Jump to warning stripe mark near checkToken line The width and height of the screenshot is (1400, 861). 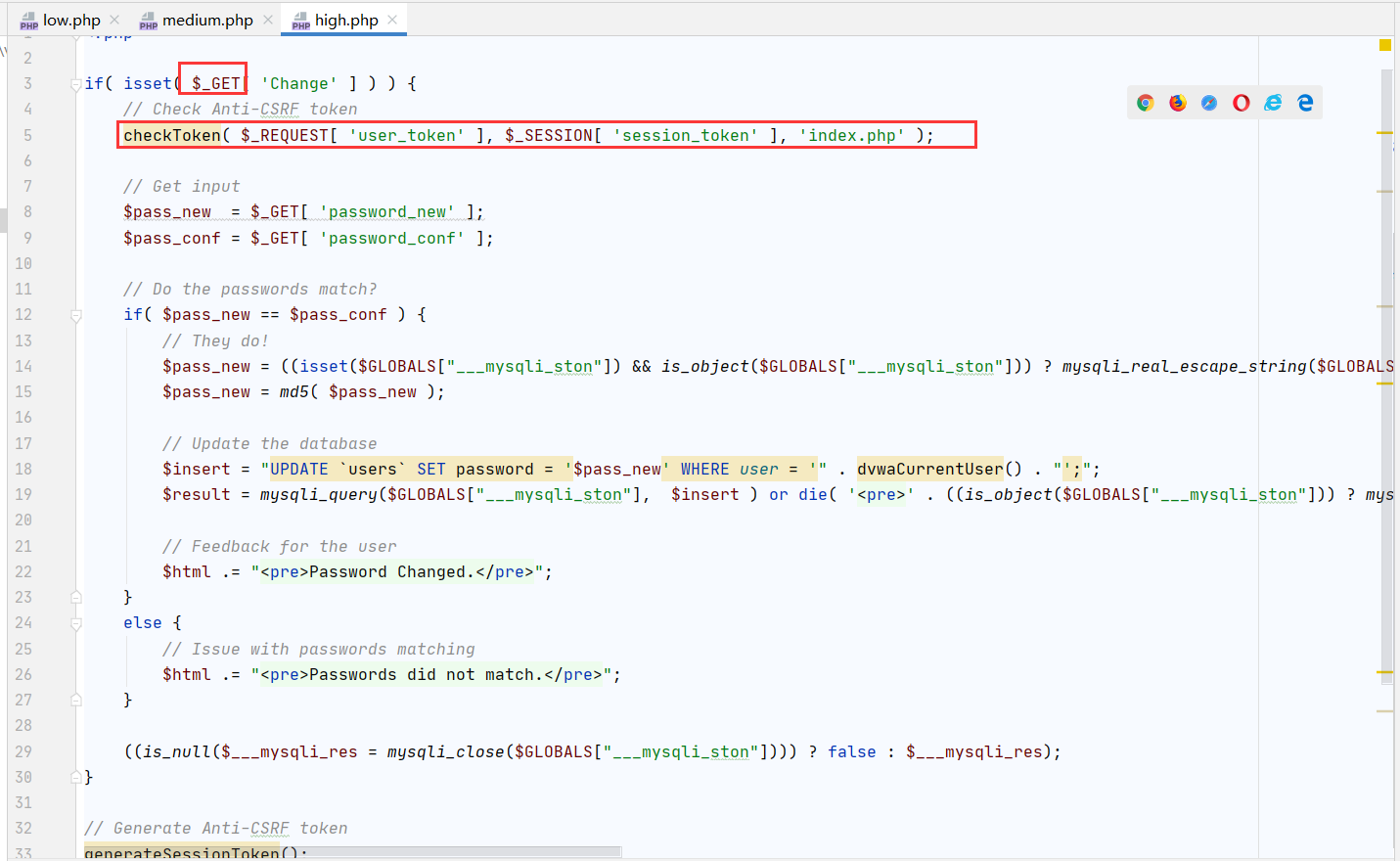(x=1384, y=132)
